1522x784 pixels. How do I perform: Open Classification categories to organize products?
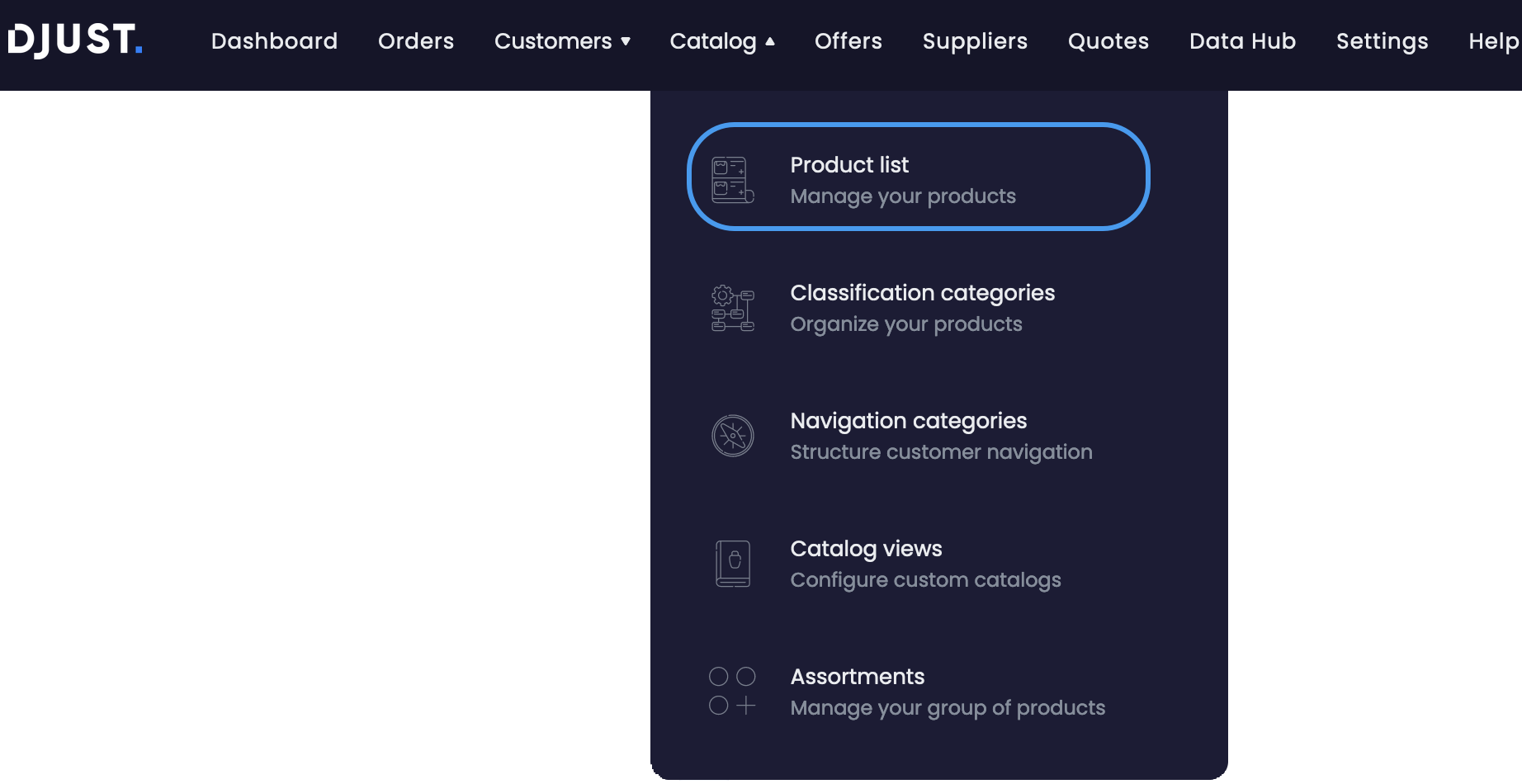pos(922,308)
